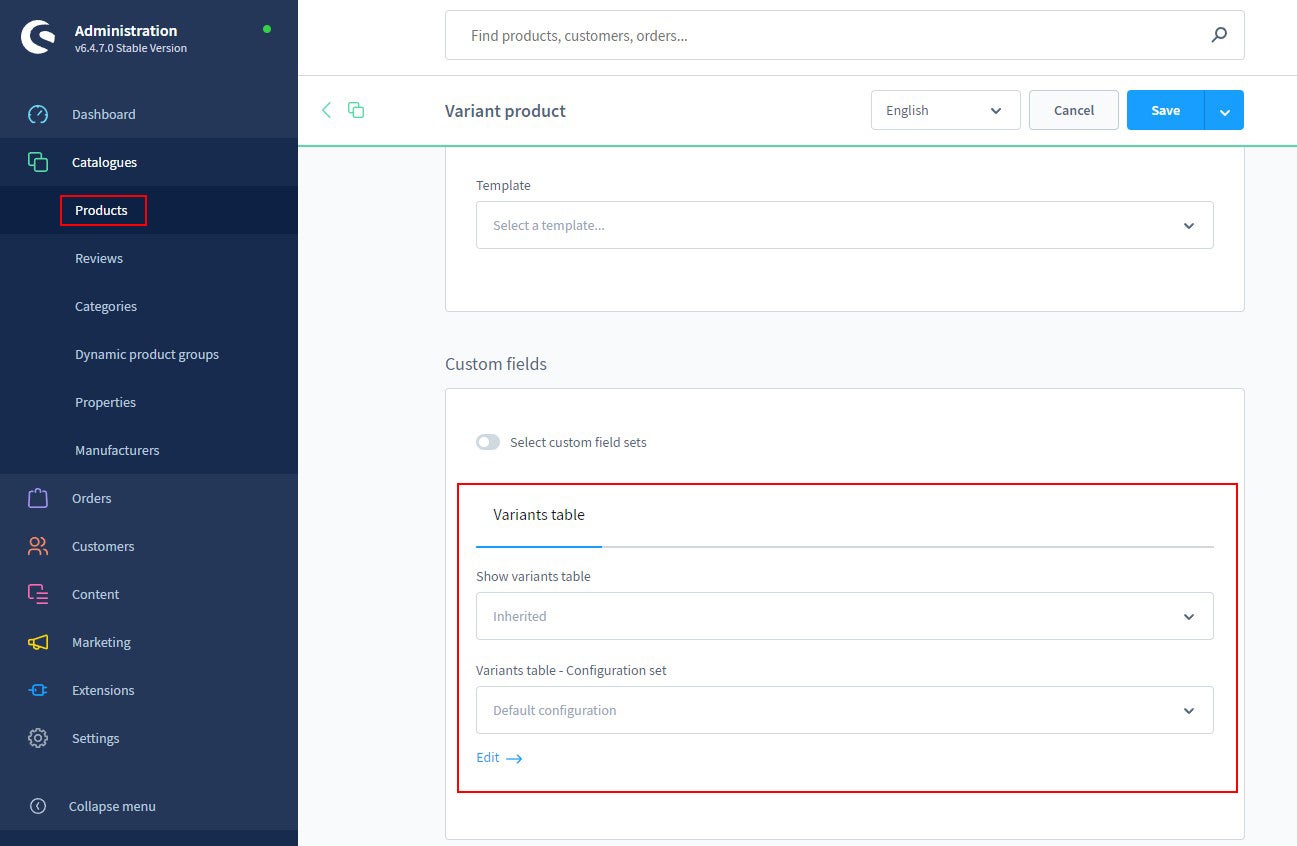This screenshot has width=1297, height=846.
Task: Click the Marketing megaphone icon
Action: [x=38, y=642]
